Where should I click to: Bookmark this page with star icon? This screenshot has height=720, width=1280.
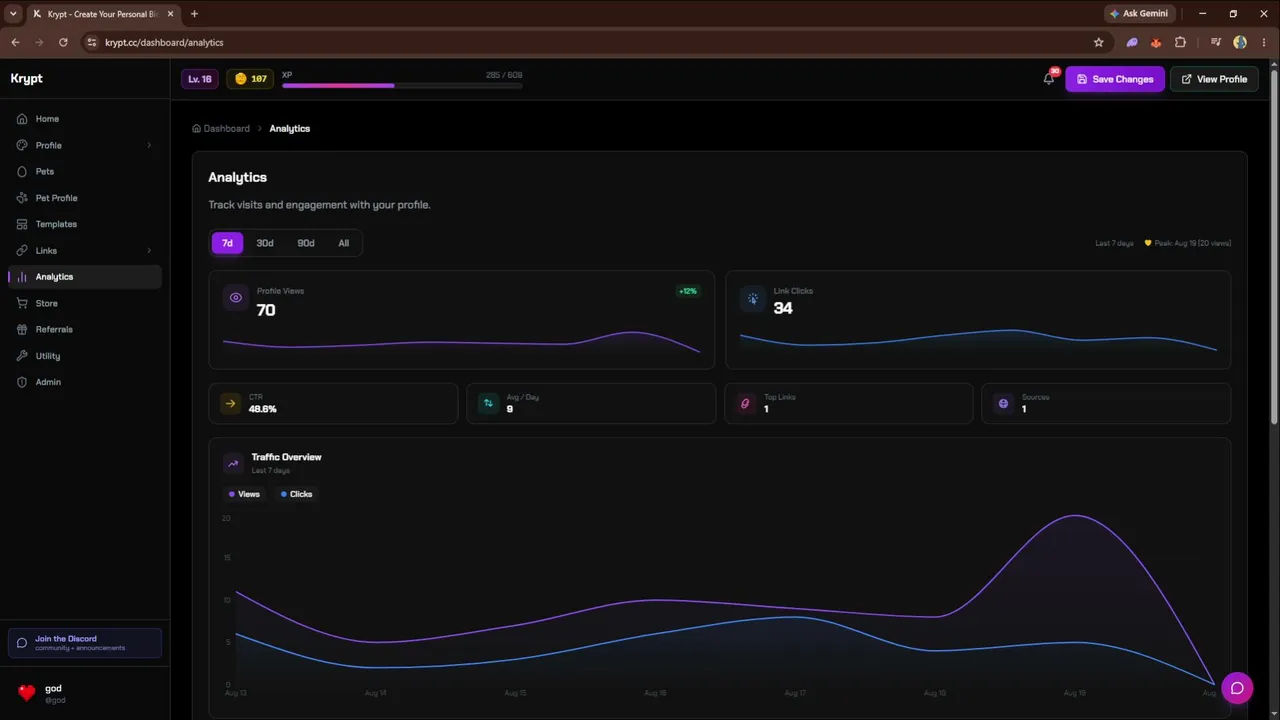1099,43
